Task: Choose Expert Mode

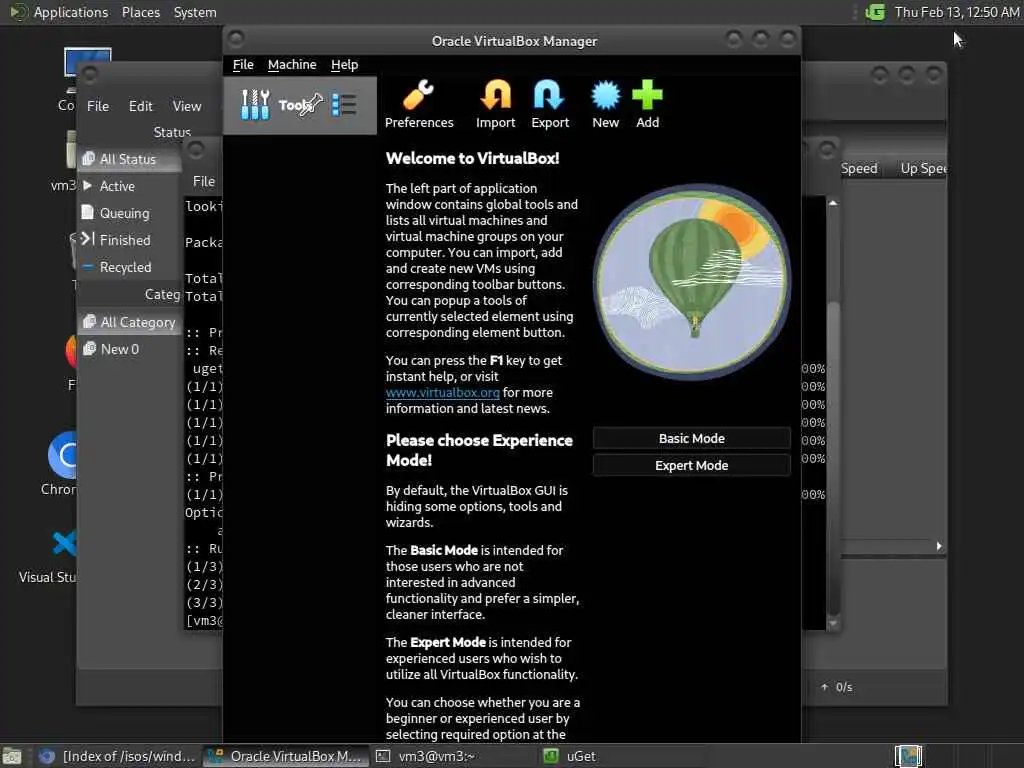Action: point(692,465)
